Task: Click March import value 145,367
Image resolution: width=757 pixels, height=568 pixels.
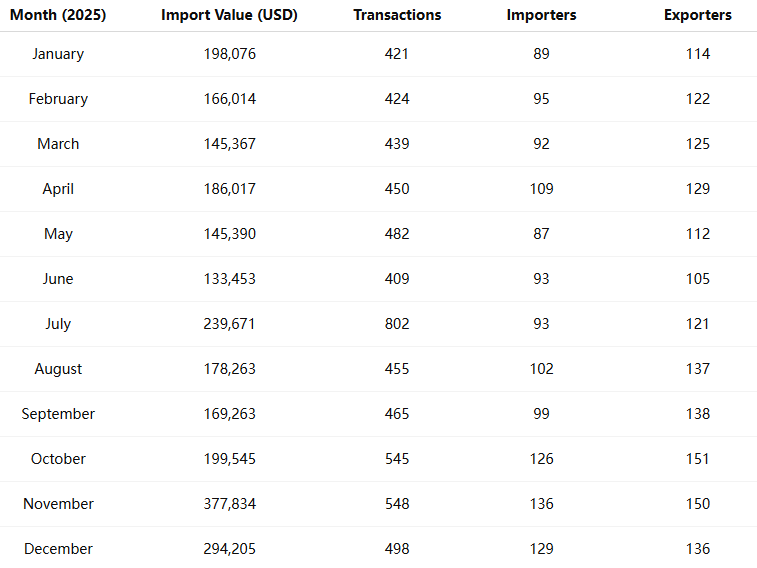Action: [x=229, y=144]
